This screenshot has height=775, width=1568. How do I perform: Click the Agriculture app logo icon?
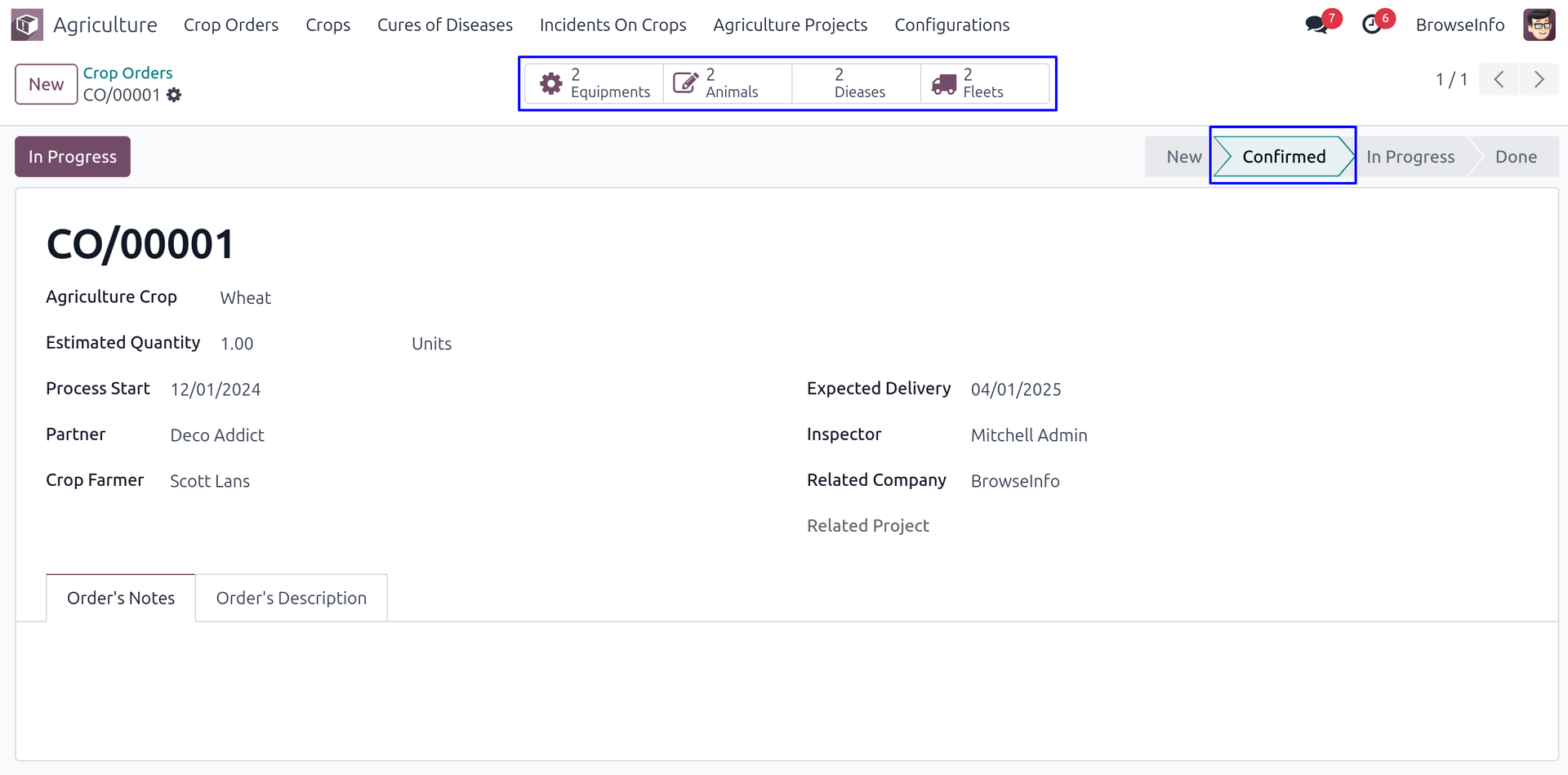(x=27, y=24)
